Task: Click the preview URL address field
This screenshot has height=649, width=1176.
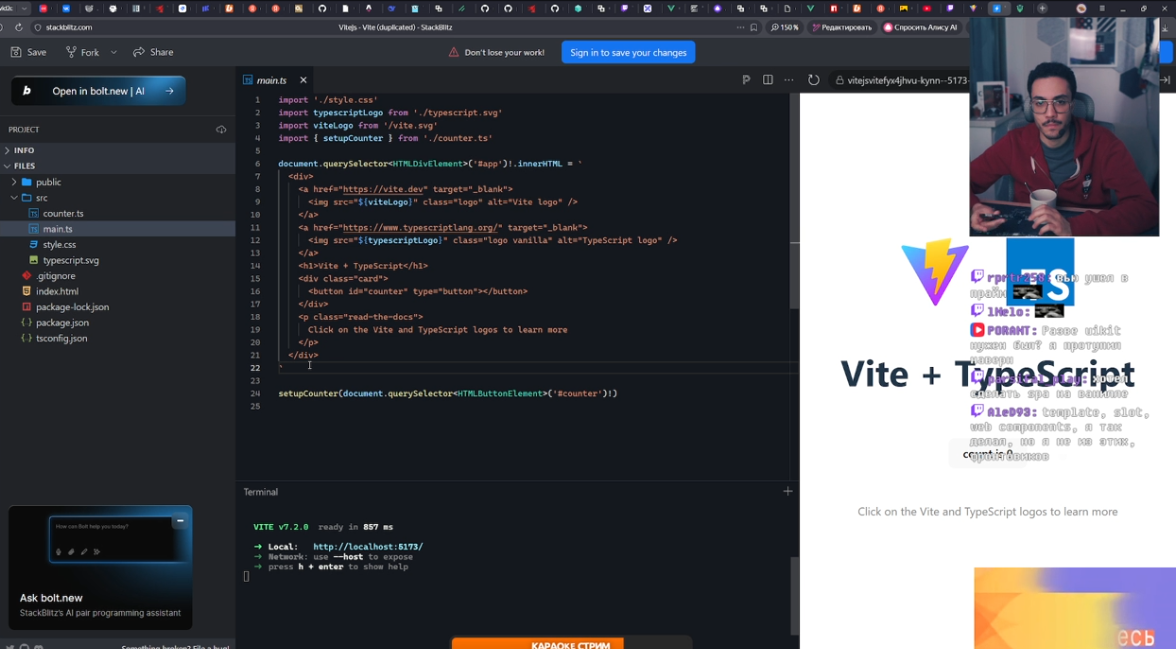Action: tap(900, 80)
